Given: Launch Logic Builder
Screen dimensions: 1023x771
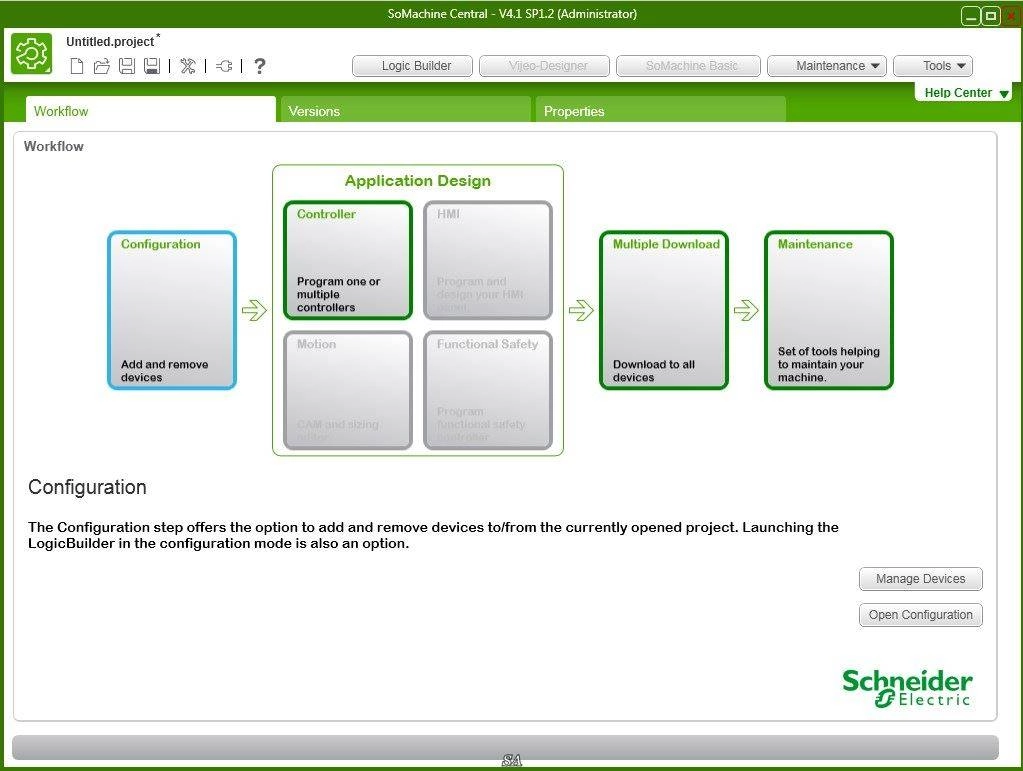Looking at the screenshot, I should pos(412,66).
